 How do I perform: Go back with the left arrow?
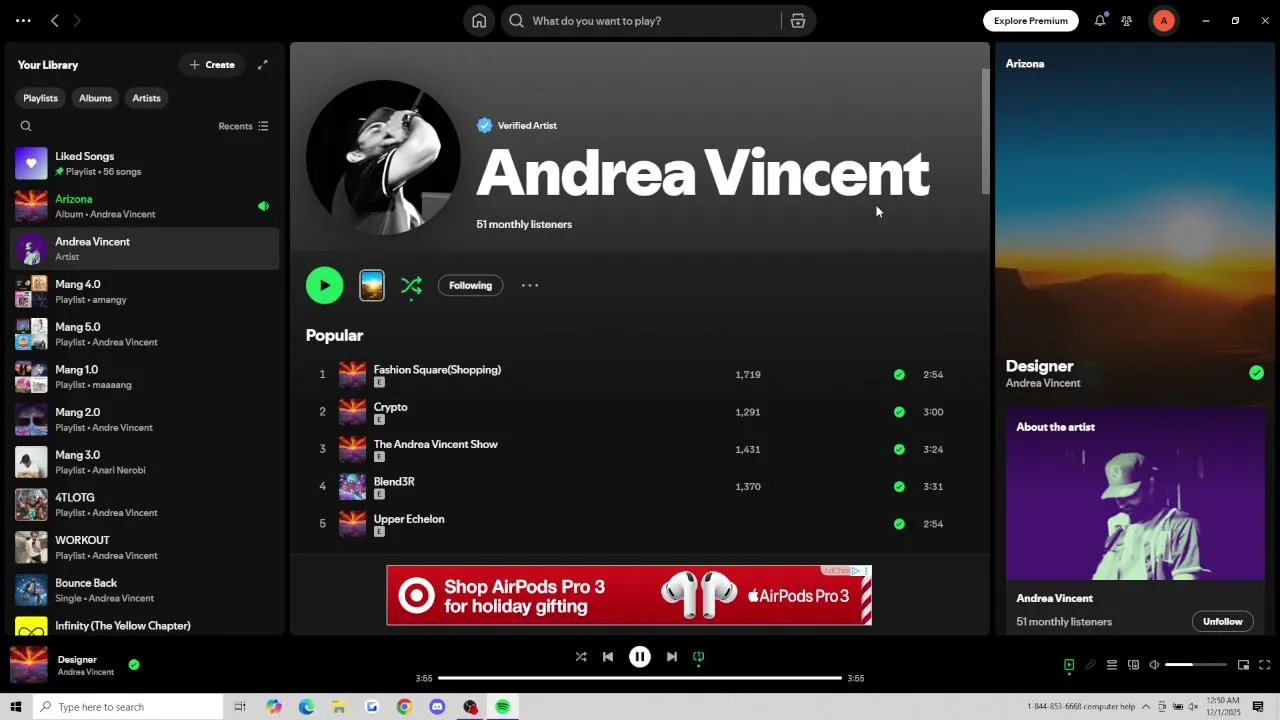[x=55, y=21]
